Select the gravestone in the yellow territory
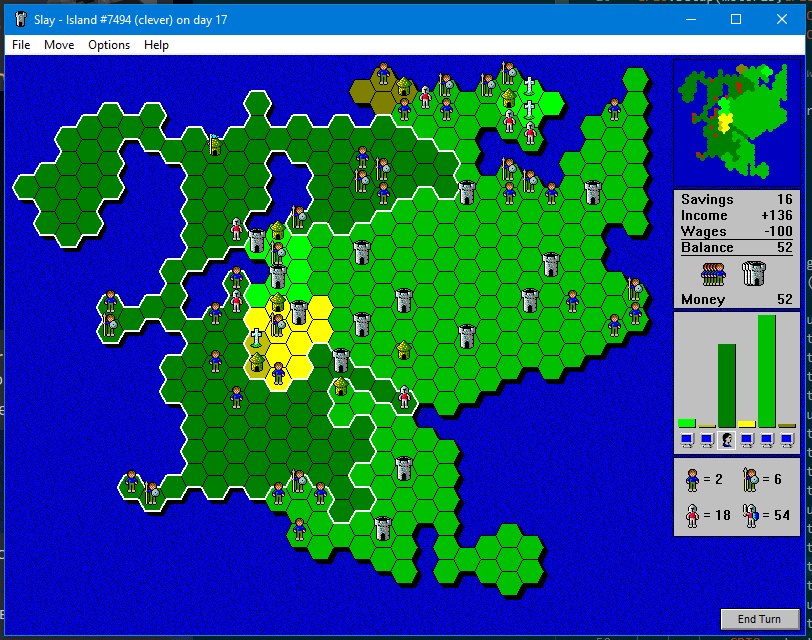Viewport: 812px width, 640px height. (256, 337)
